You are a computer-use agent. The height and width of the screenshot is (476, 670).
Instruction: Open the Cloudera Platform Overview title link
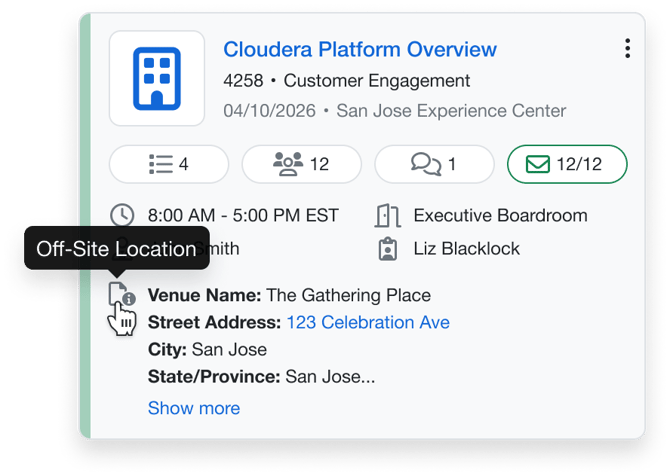click(359, 49)
